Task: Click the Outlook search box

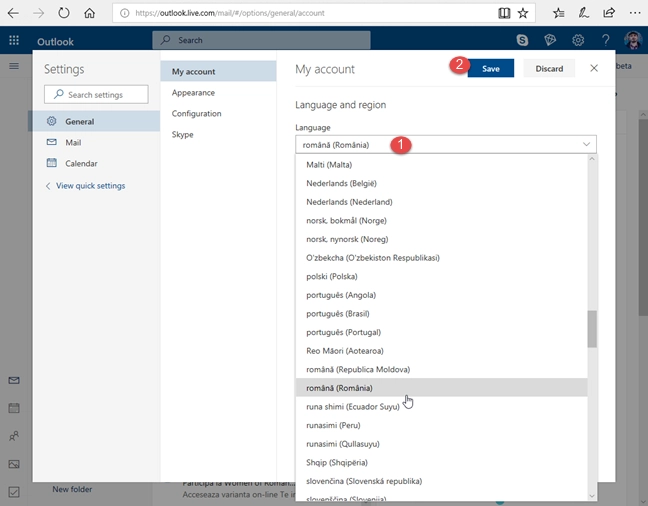Action: 261,40
